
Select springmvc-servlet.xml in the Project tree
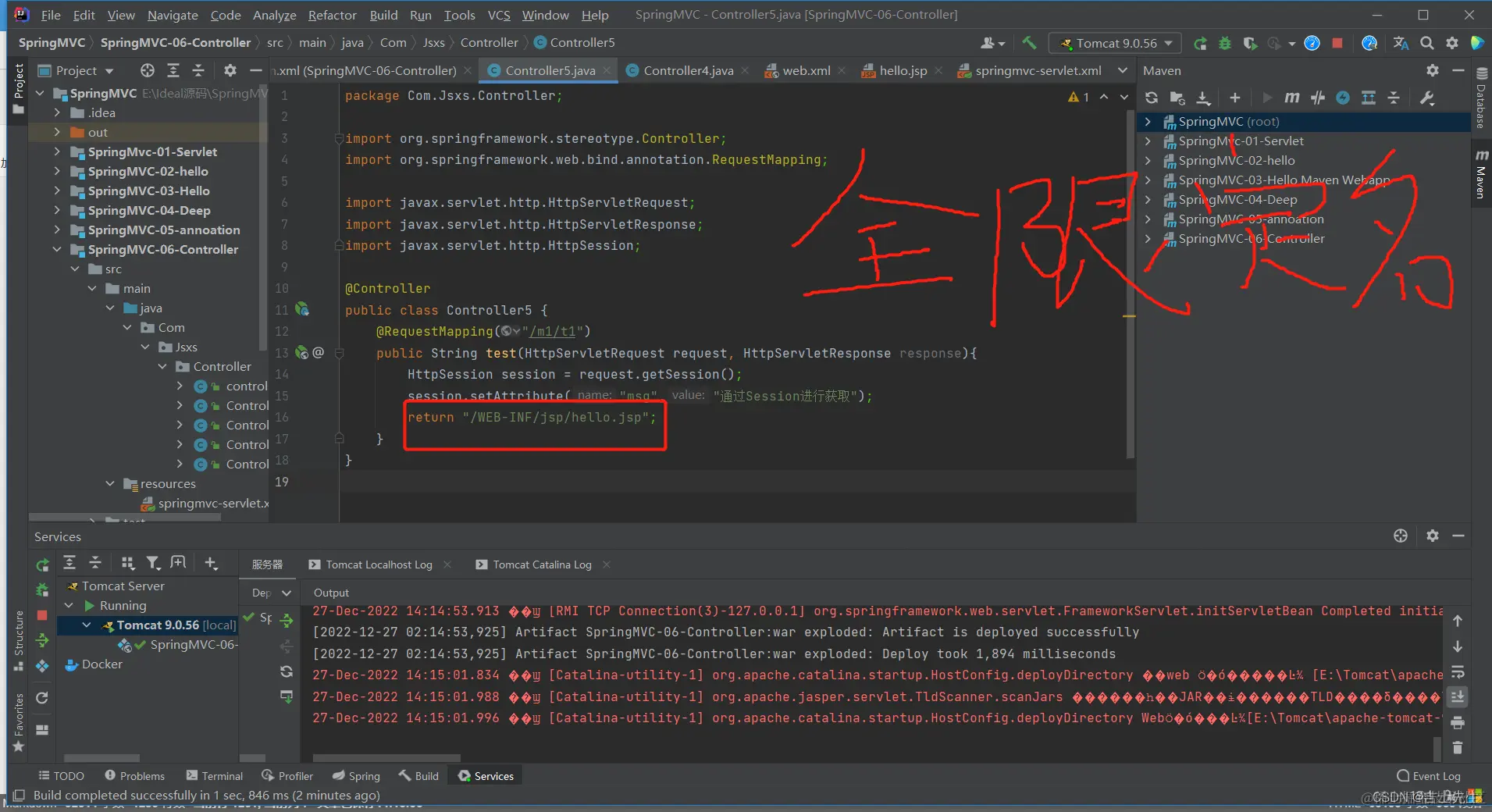(205, 504)
